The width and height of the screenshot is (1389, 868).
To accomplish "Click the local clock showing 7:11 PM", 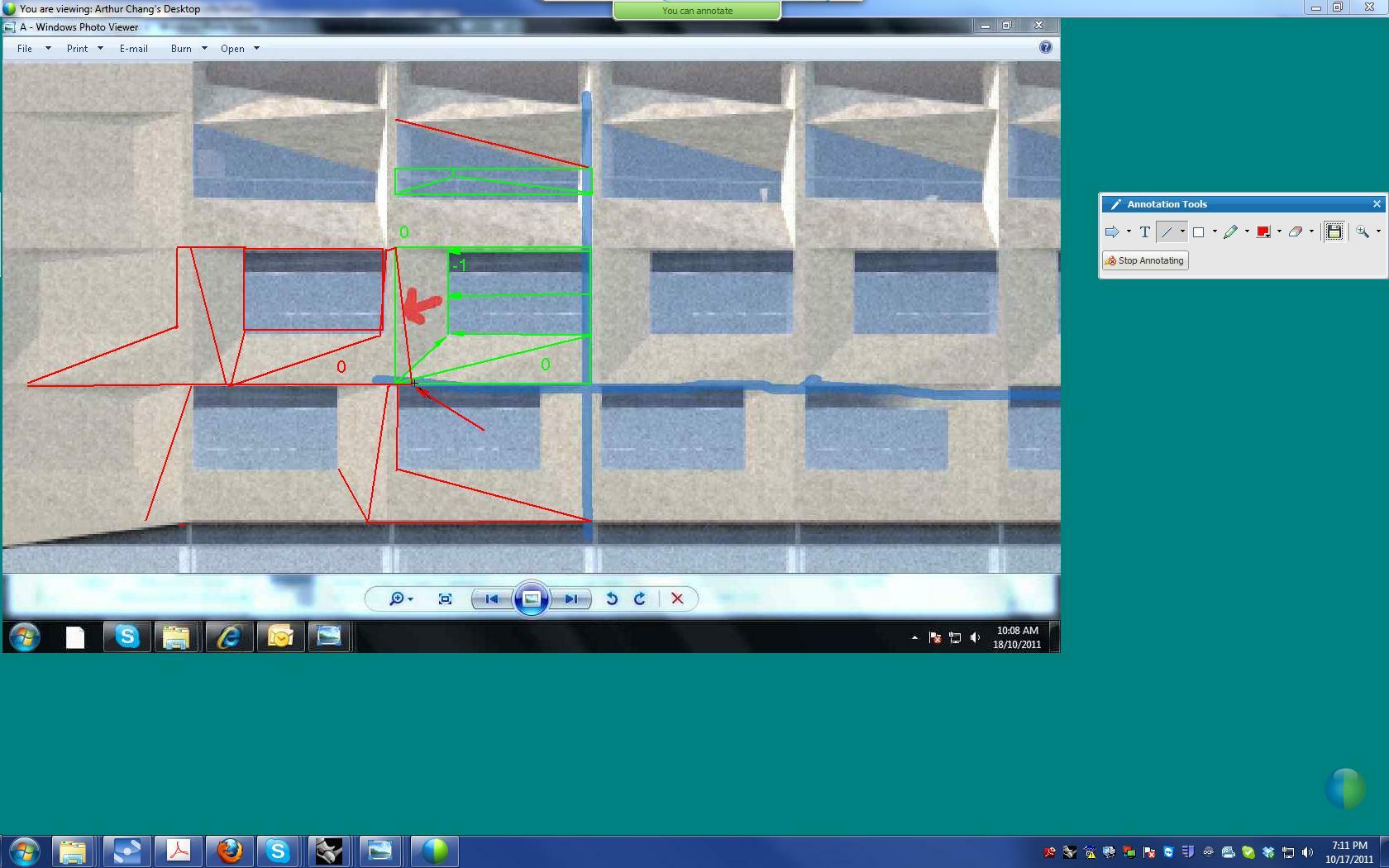I will point(1349,852).
